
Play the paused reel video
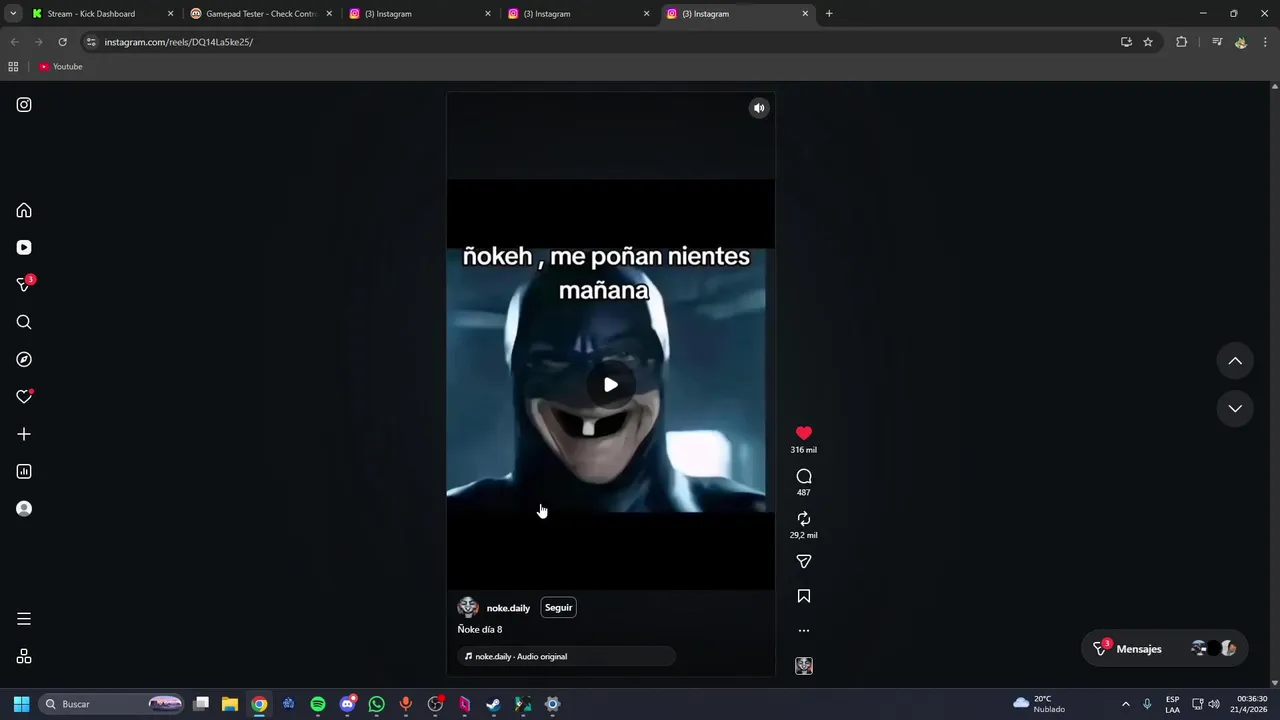tap(610, 385)
